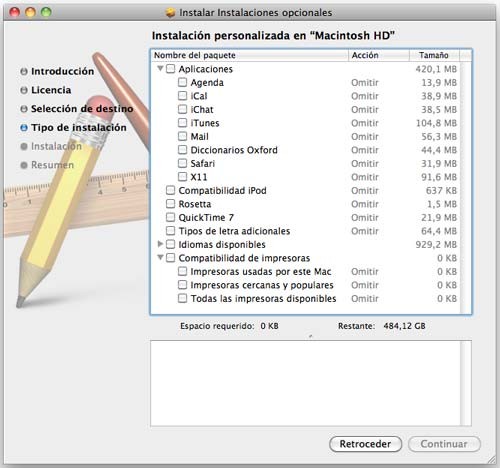Viewport: 500px width, 468px height.
Task: Zoom the window with green button
Action: coord(46,12)
